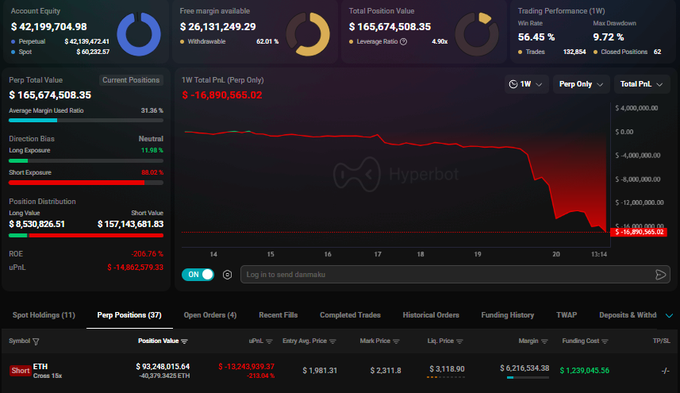The image size is (680, 393).
Task: Click the Leverage Ratio help question icon
Action: [403, 42]
